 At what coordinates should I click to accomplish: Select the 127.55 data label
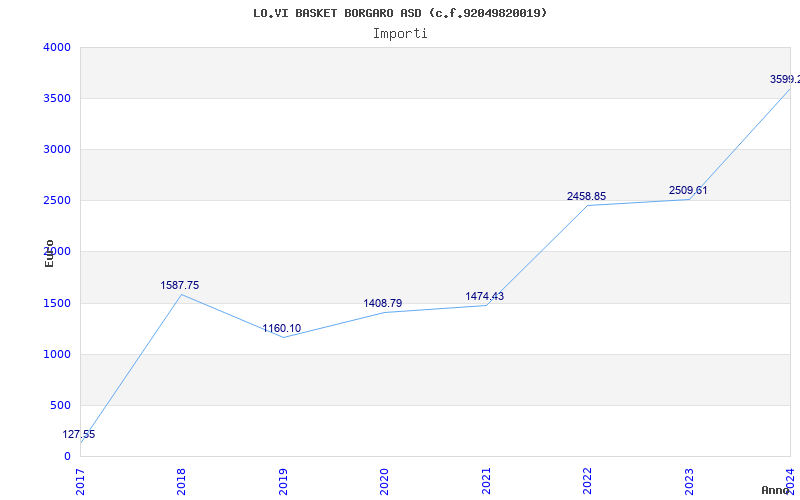(x=79, y=435)
